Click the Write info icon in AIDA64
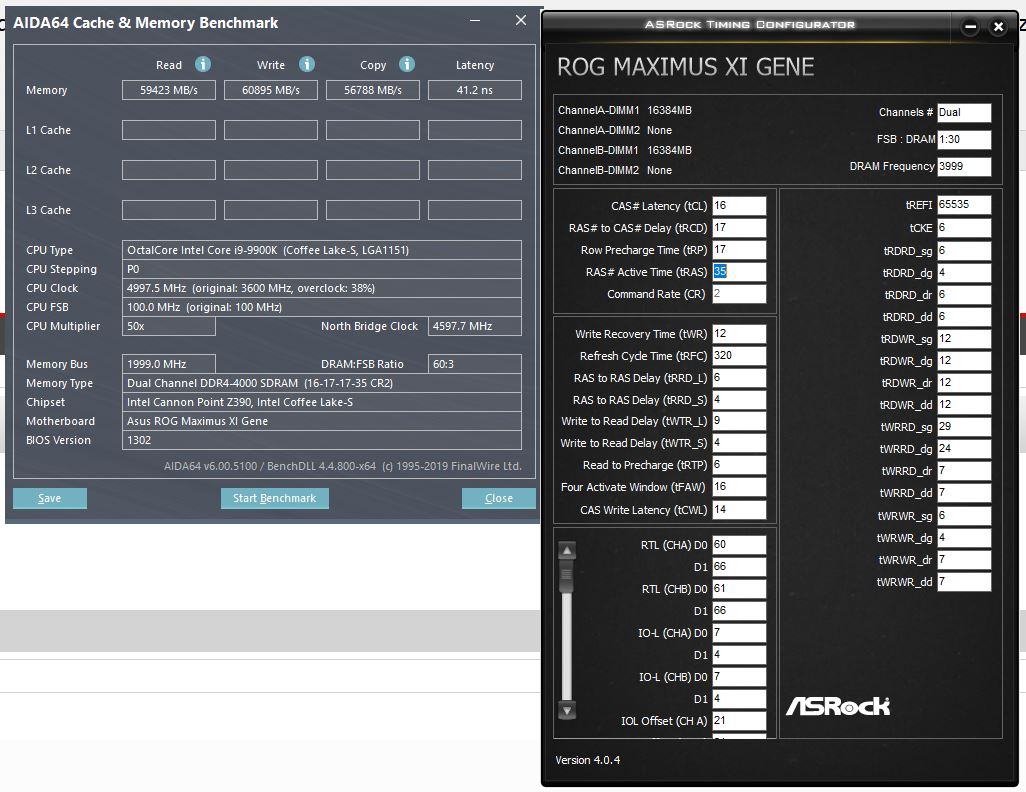1026x792 pixels. coord(307,64)
